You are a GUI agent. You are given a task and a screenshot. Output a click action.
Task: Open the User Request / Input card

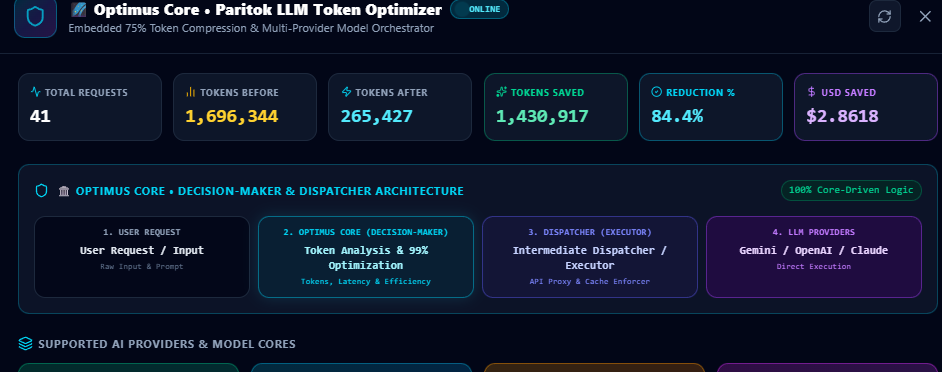[x=142, y=257]
